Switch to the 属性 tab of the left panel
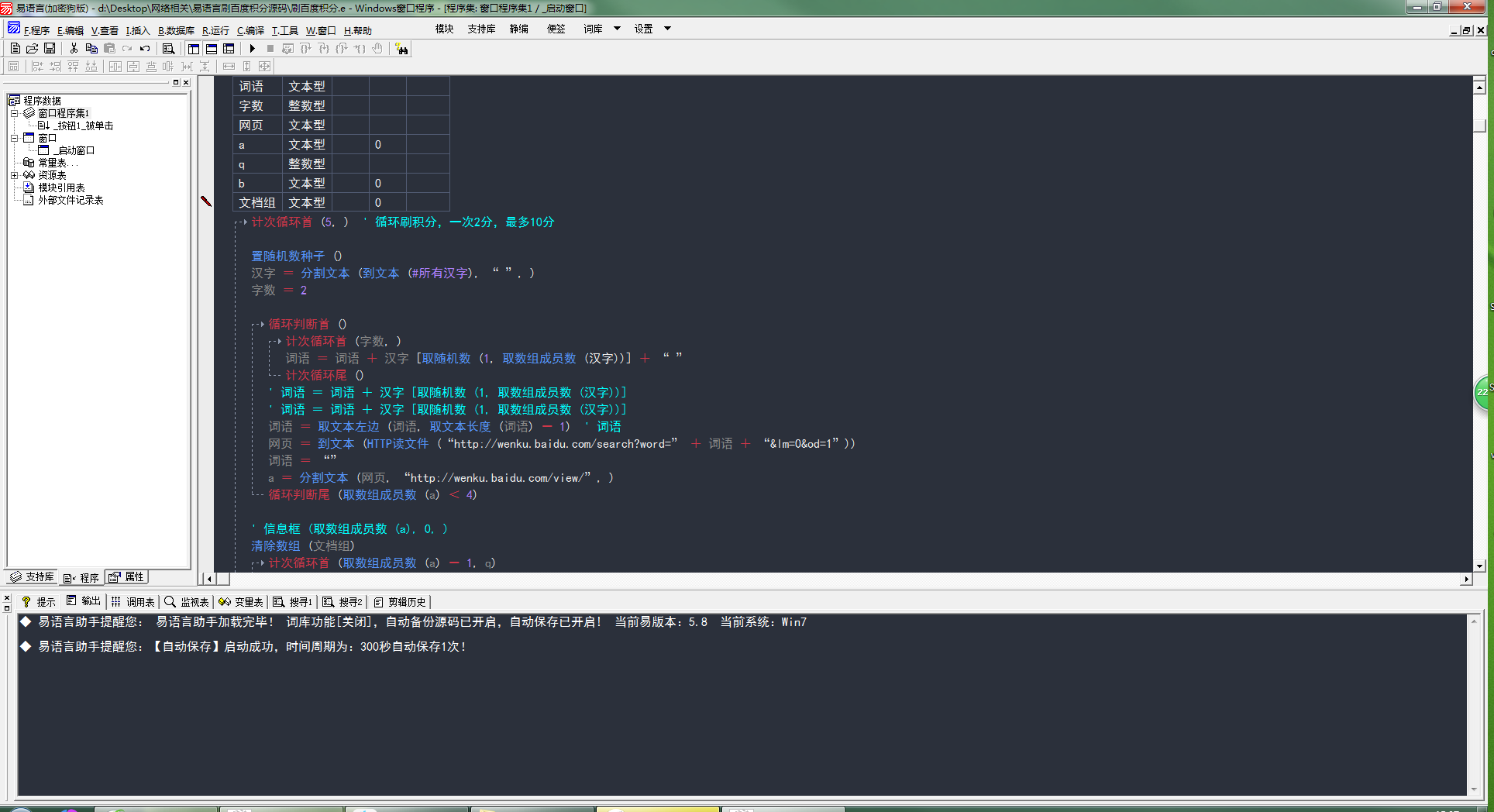 coord(126,577)
